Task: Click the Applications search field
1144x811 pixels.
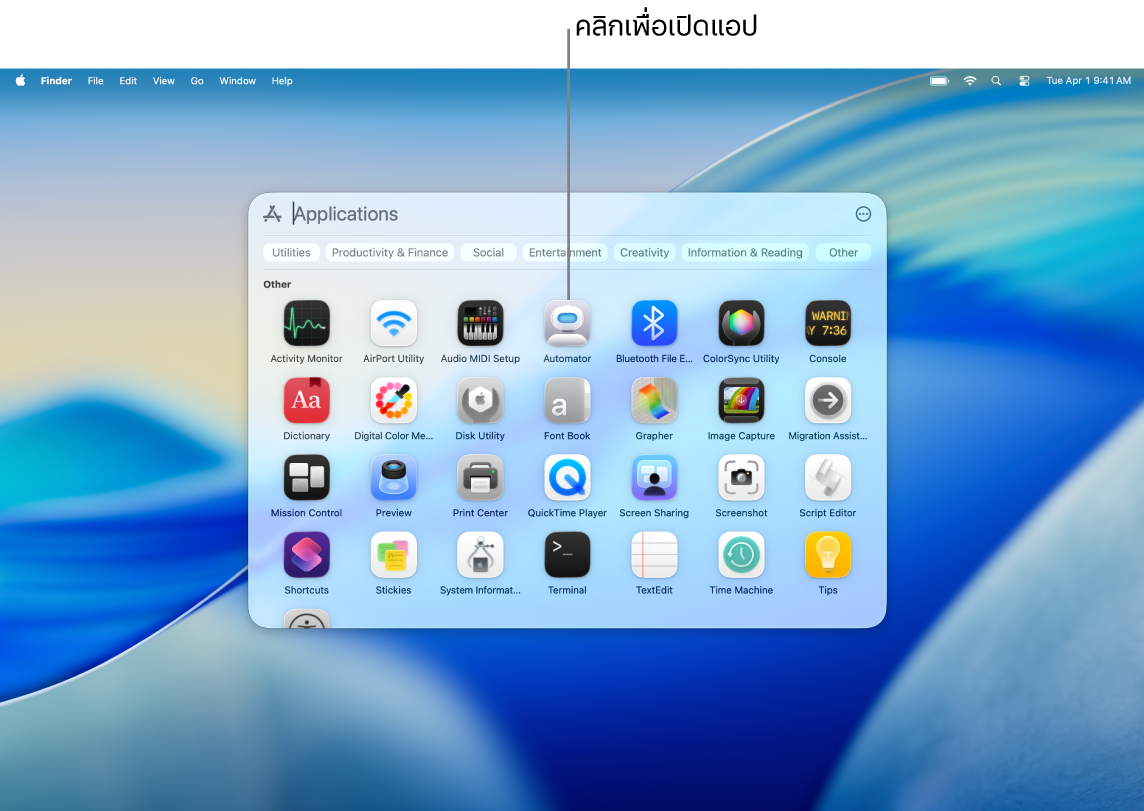Action: (x=569, y=214)
